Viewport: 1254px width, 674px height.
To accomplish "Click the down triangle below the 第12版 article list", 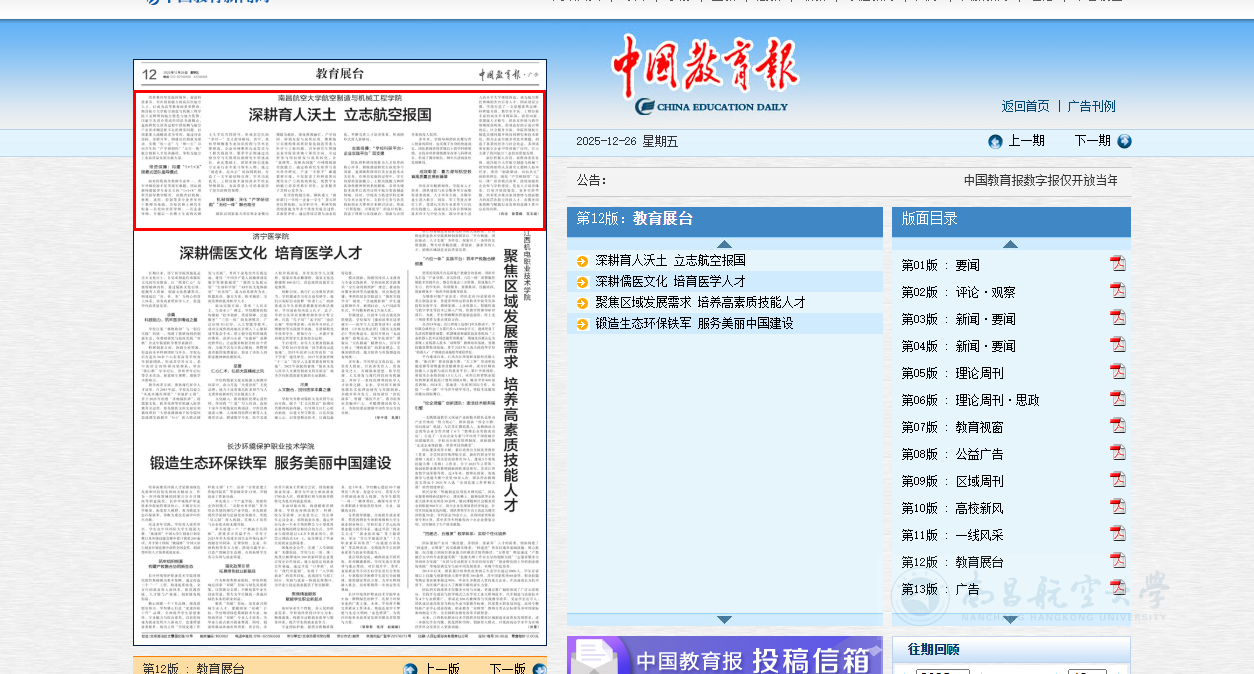I will pos(724,620).
